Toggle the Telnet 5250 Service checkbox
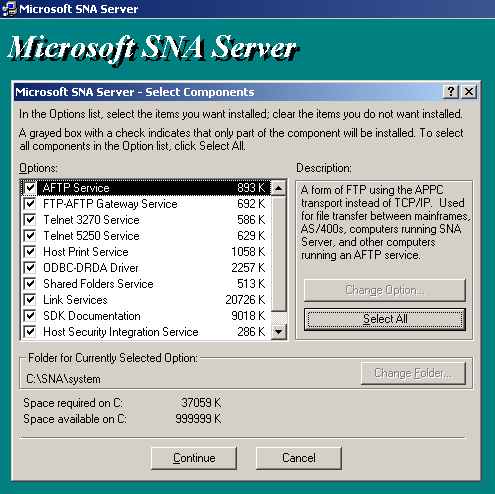The height and width of the screenshot is (494, 495). tap(30, 236)
